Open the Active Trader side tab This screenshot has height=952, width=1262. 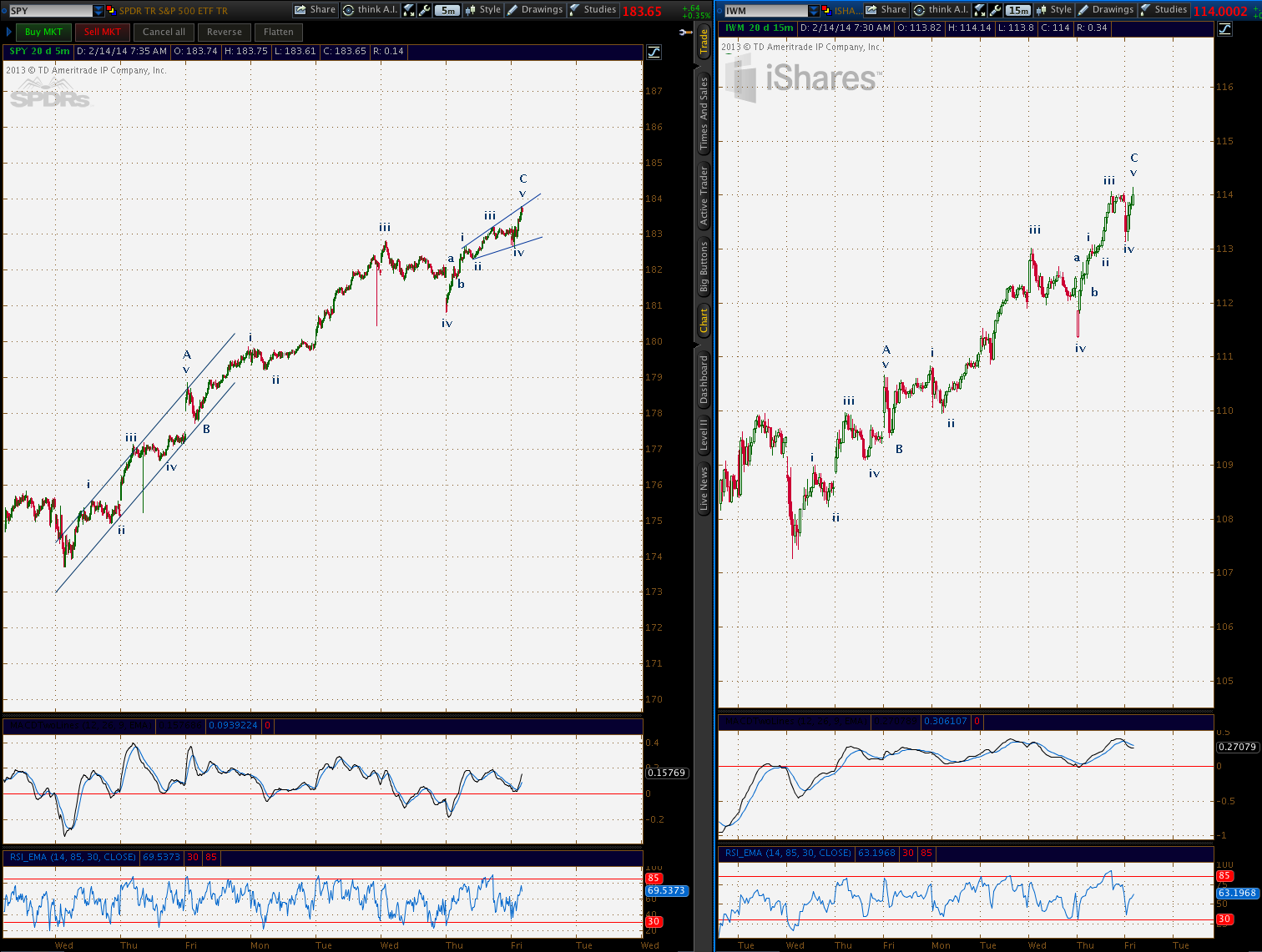[x=704, y=196]
